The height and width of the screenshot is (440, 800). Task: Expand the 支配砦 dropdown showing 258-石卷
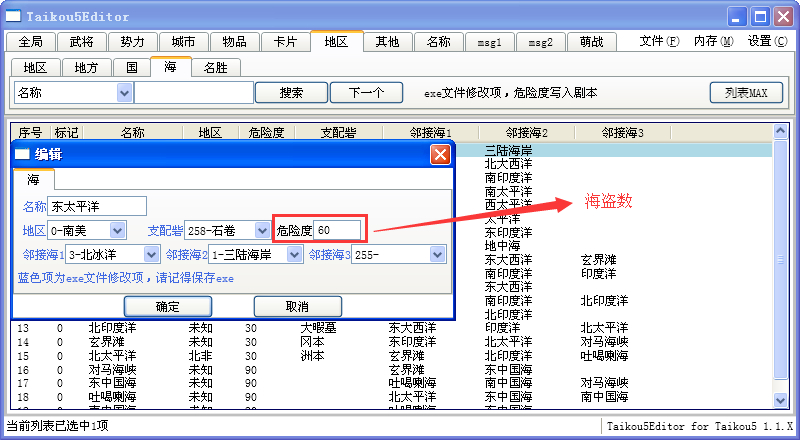(x=262, y=230)
